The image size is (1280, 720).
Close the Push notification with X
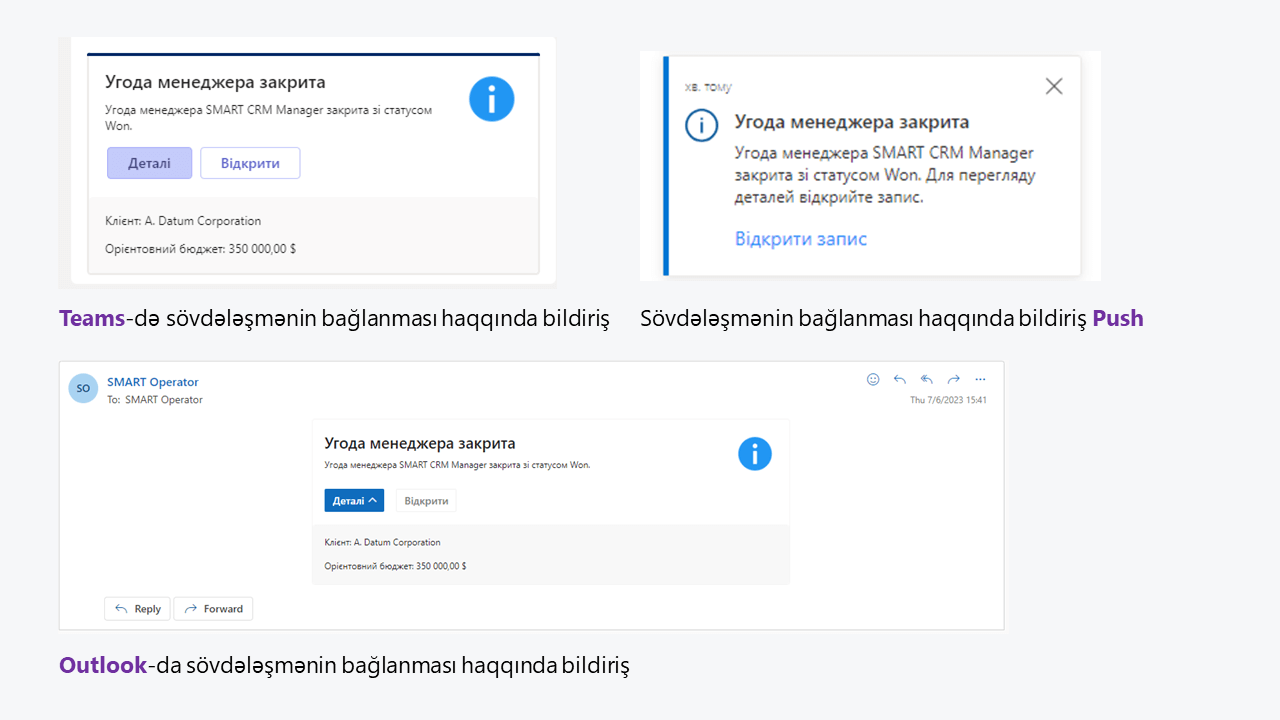pos(1053,86)
